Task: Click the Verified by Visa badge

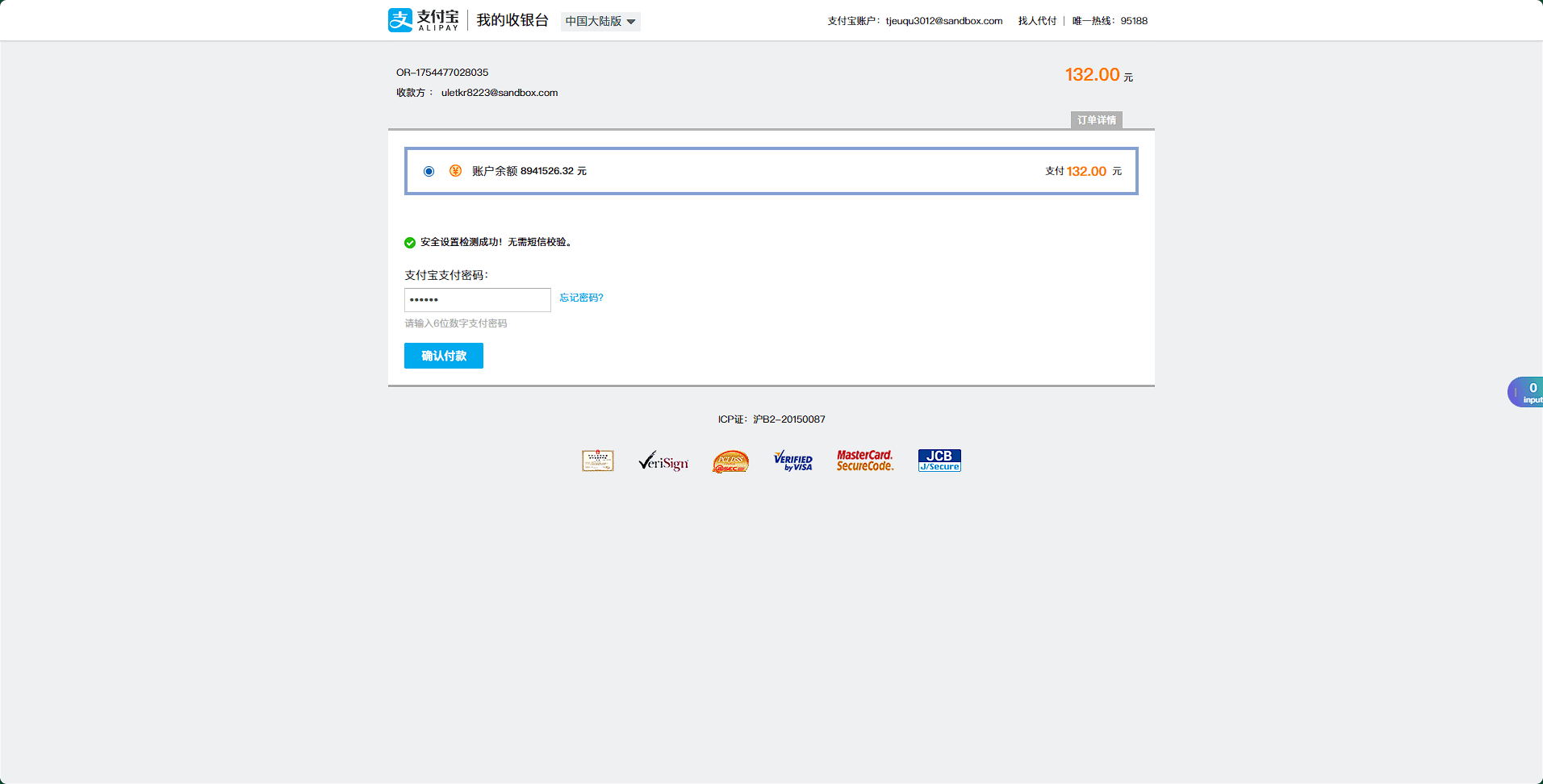Action: click(792, 461)
